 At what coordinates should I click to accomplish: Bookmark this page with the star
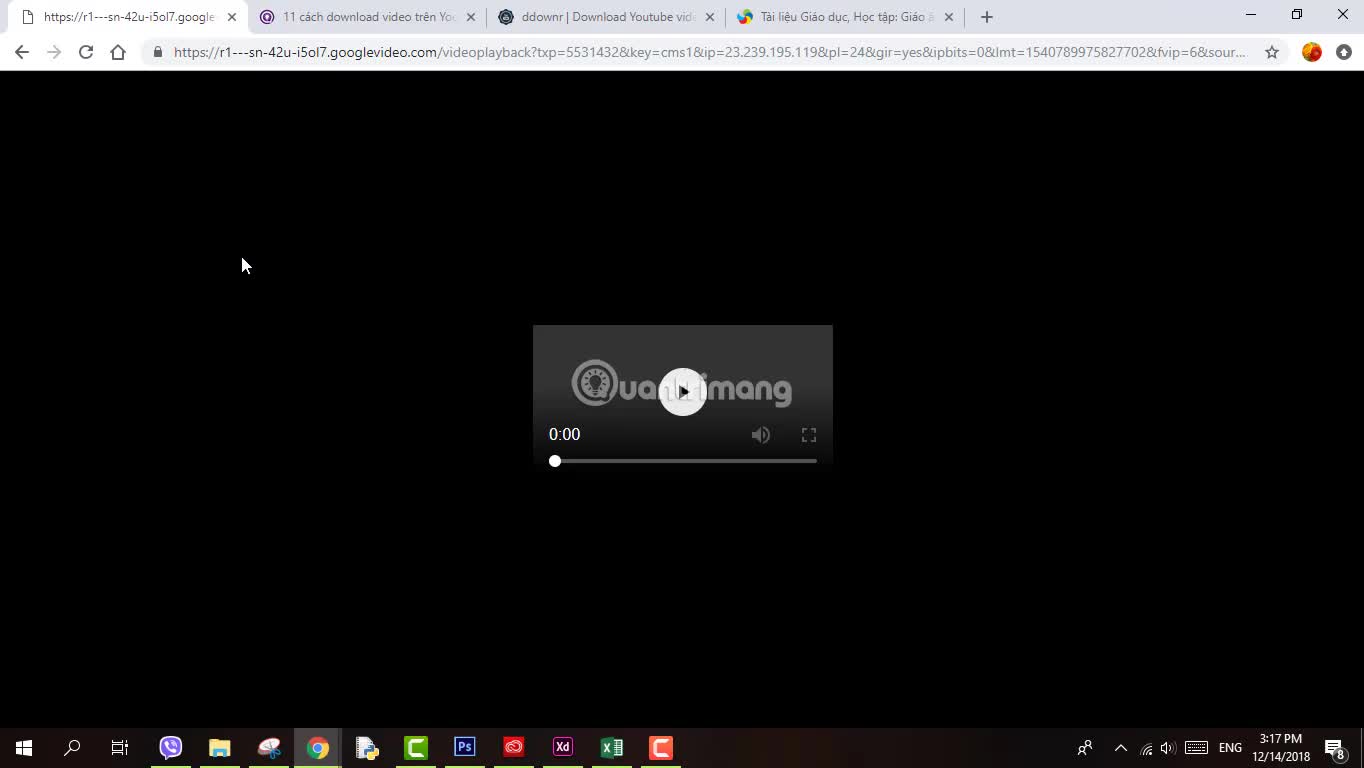[x=1272, y=52]
